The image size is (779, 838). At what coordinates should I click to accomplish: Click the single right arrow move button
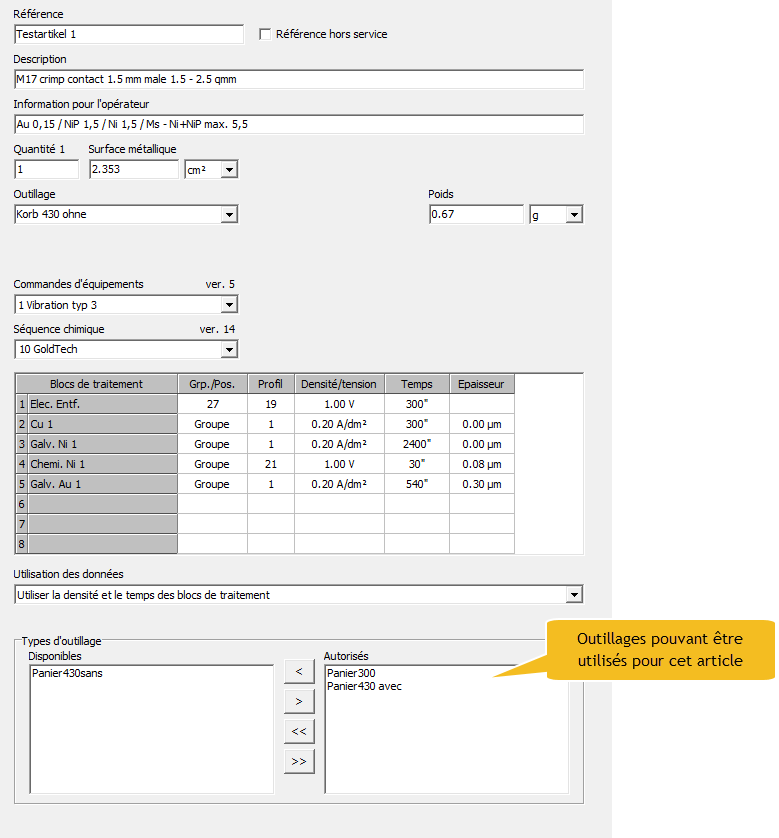[299, 701]
